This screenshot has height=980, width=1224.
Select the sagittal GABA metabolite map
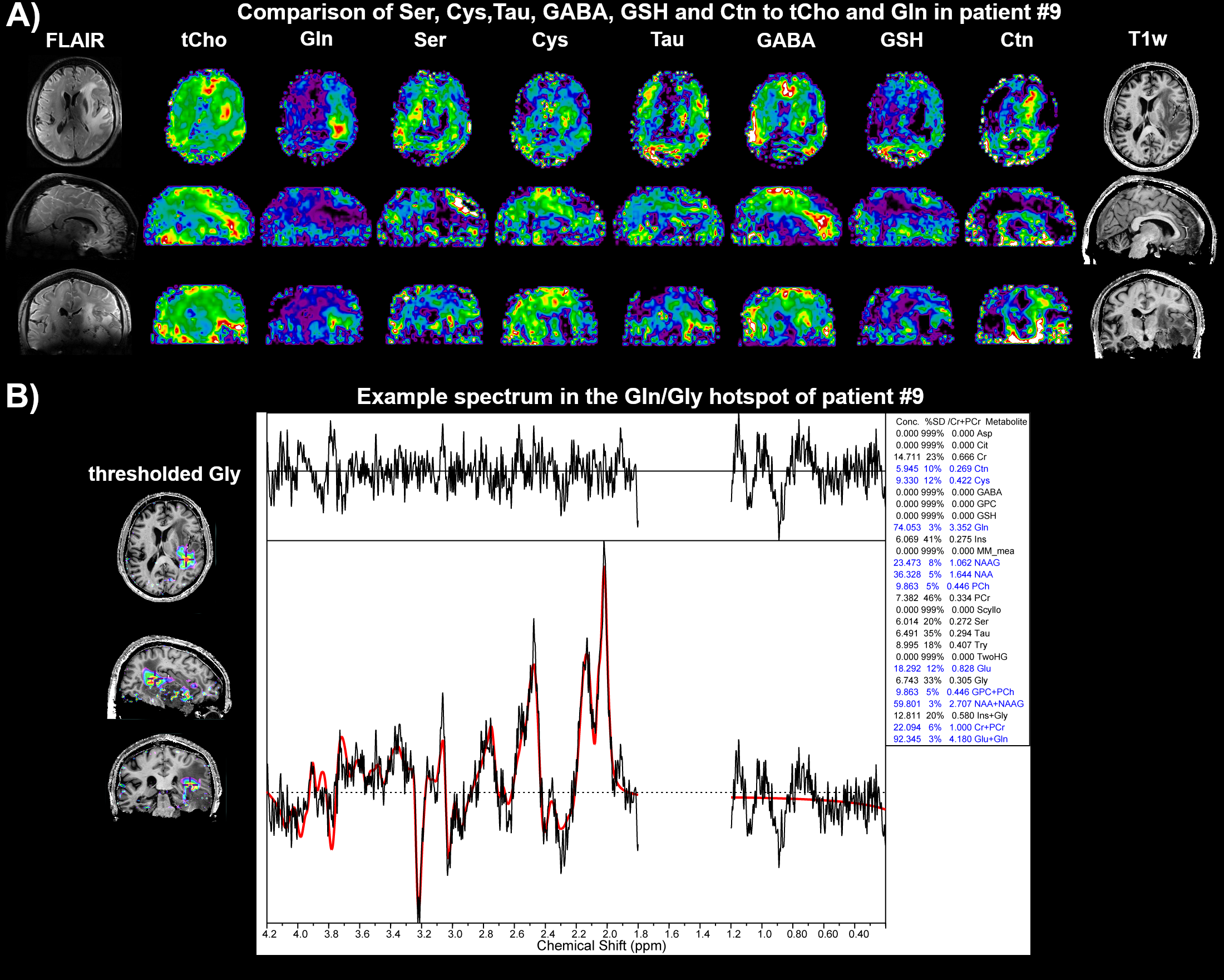786,217
